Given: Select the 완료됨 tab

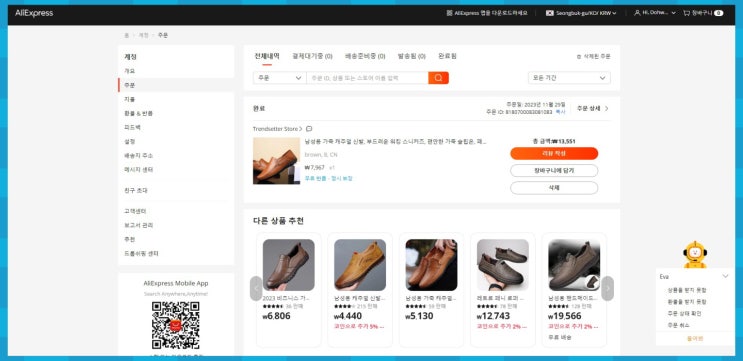Looking at the screenshot, I should tap(447, 56).
